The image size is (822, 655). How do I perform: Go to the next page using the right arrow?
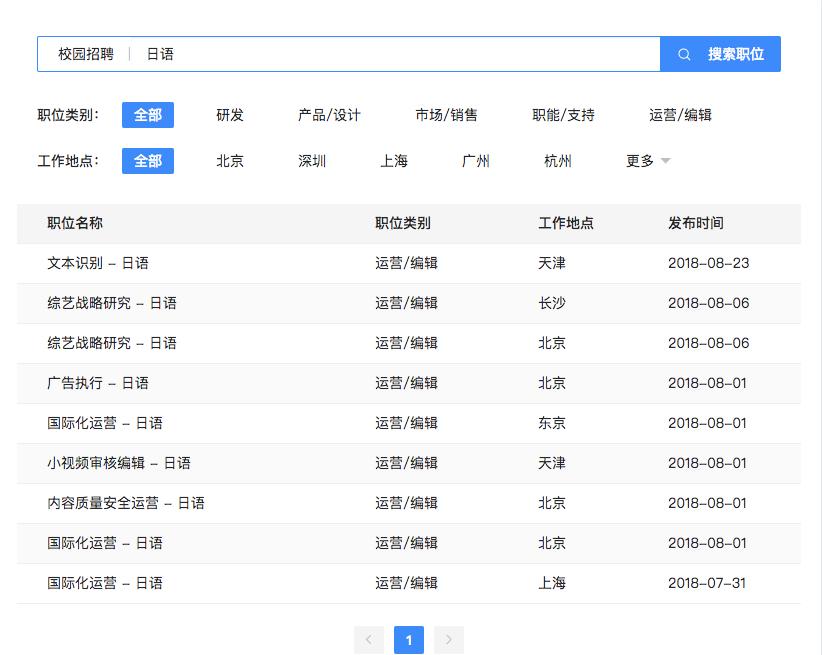pyautogui.click(x=449, y=639)
